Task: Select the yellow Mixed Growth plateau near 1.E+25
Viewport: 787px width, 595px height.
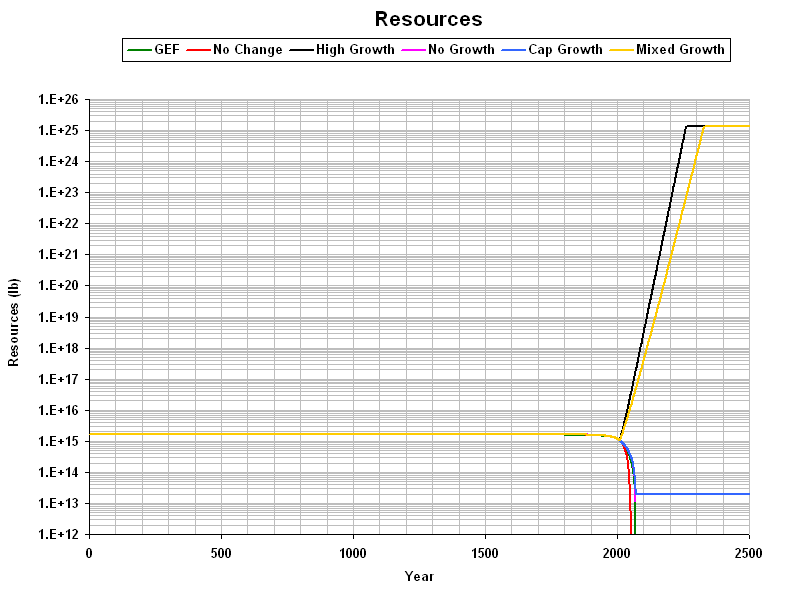Action: [730, 126]
